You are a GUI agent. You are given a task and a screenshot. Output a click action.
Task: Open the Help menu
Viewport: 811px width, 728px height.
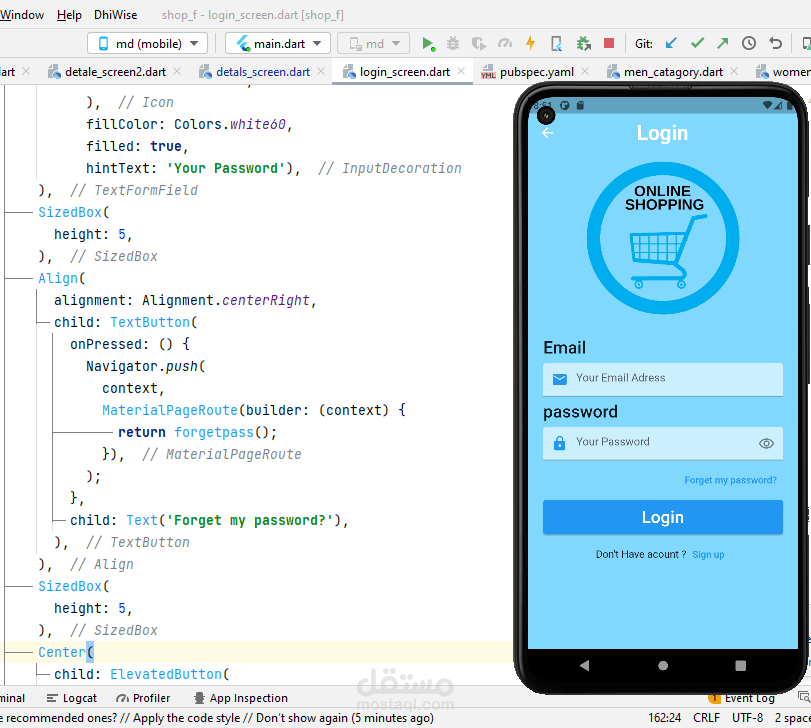tap(69, 15)
